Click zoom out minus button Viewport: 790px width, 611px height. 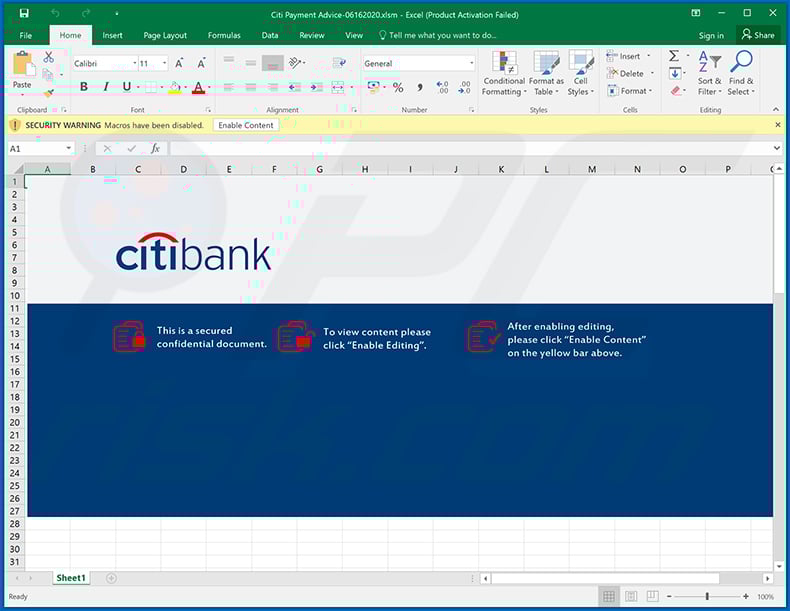pyautogui.click(x=669, y=596)
